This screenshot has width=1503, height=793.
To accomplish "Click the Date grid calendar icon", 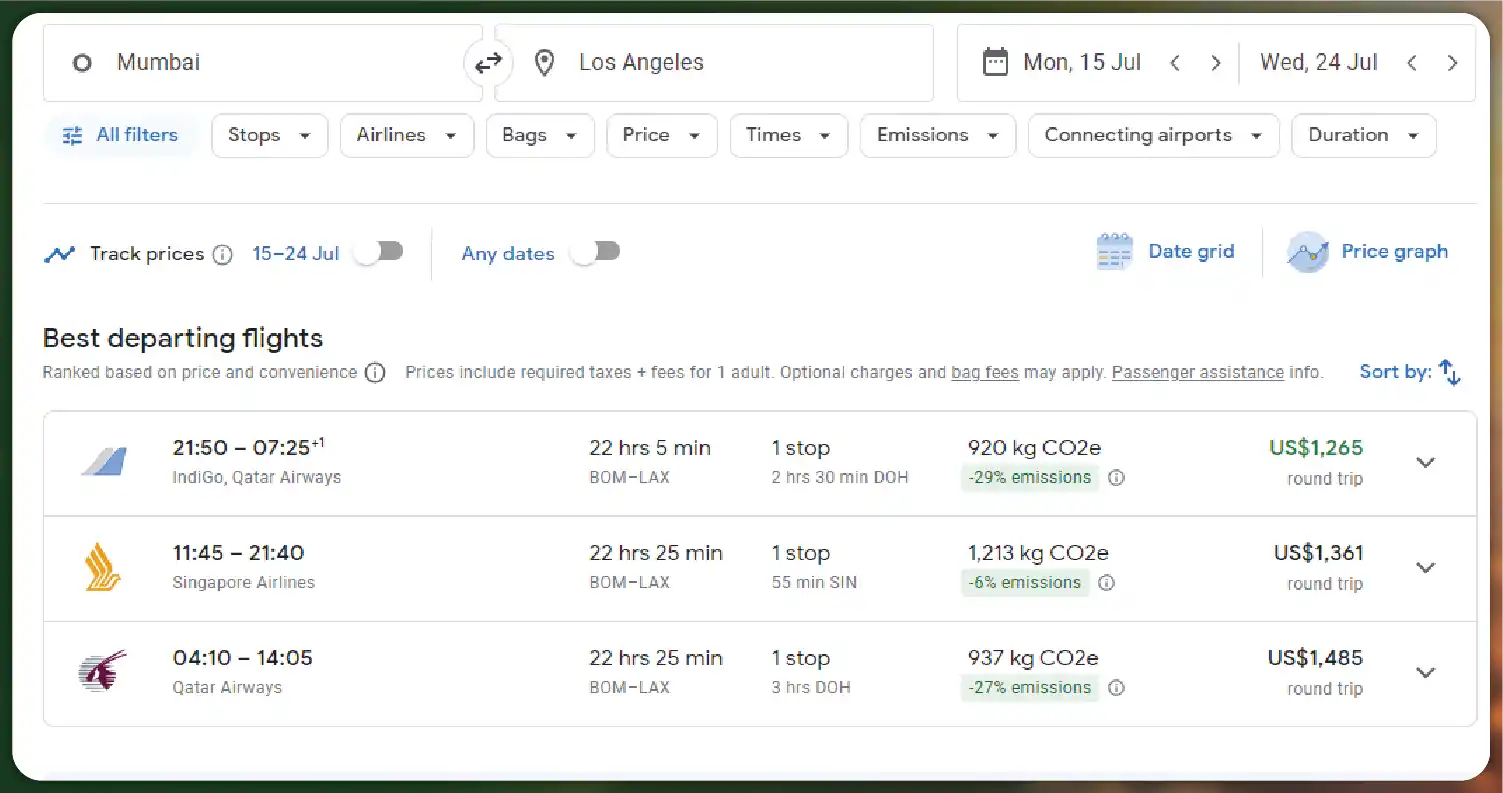I will (x=1114, y=252).
